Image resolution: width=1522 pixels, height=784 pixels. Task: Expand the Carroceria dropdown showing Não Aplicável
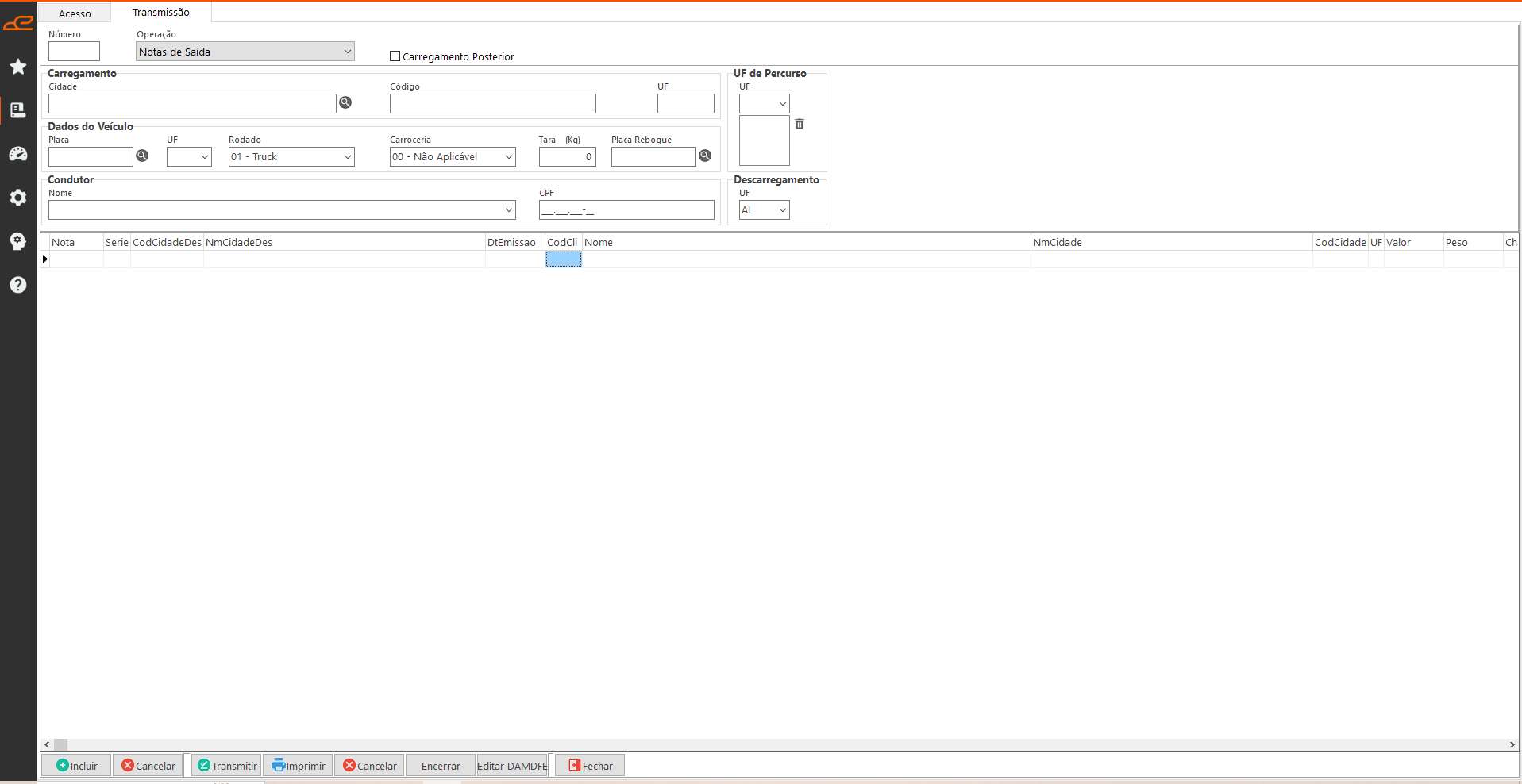coord(453,157)
